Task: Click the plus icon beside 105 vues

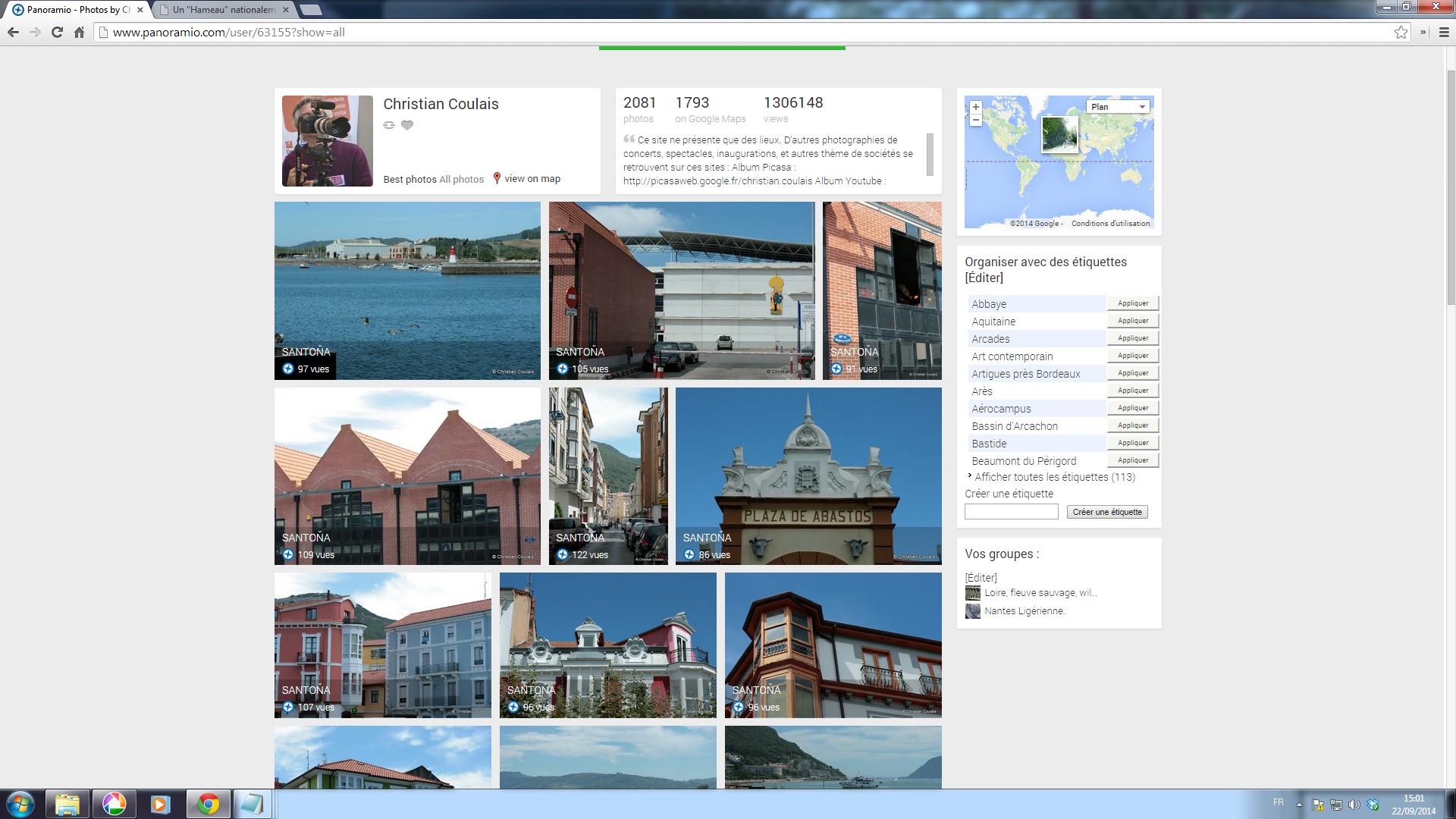Action: click(x=563, y=369)
